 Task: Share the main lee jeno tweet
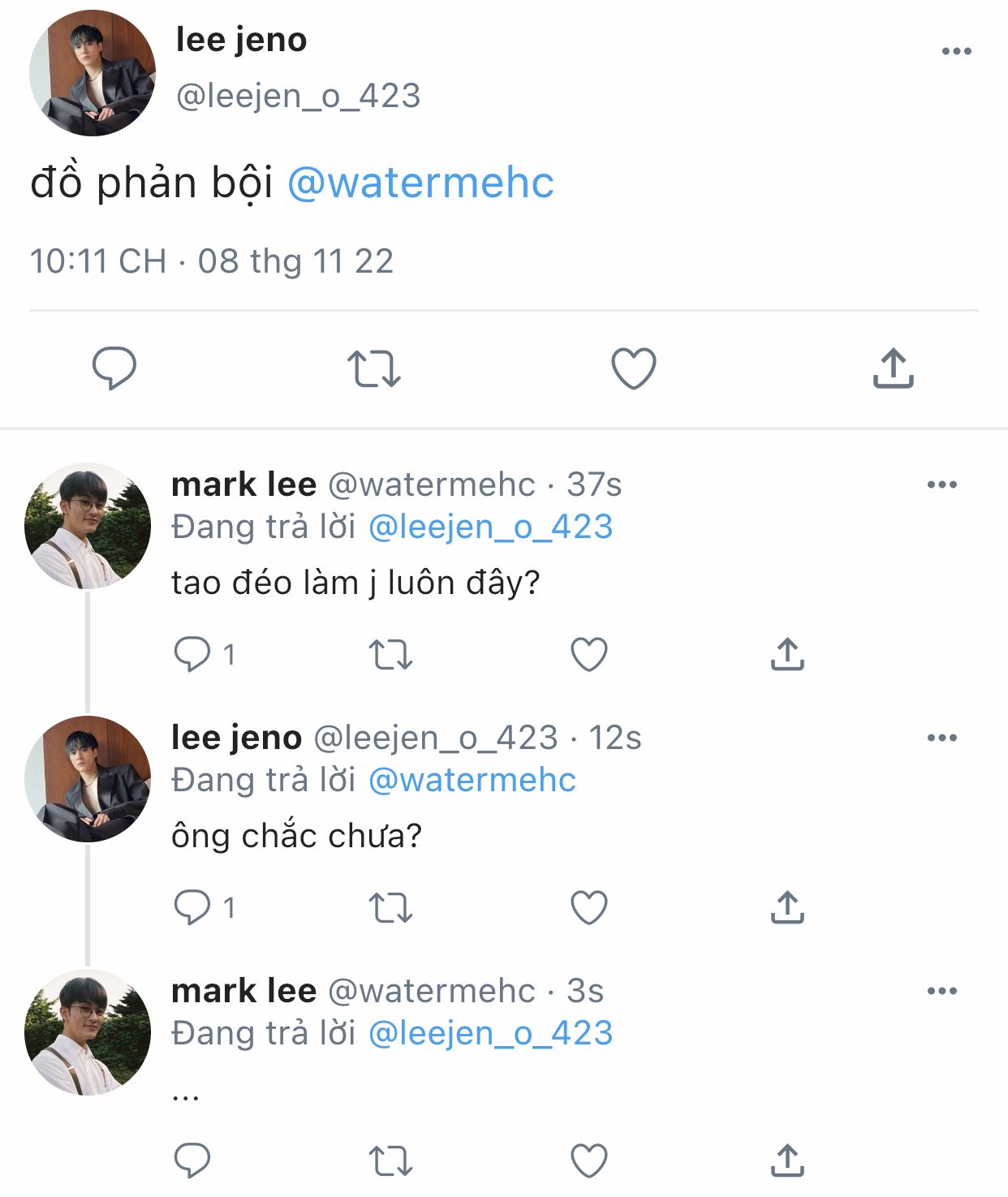pyautogui.click(x=893, y=368)
